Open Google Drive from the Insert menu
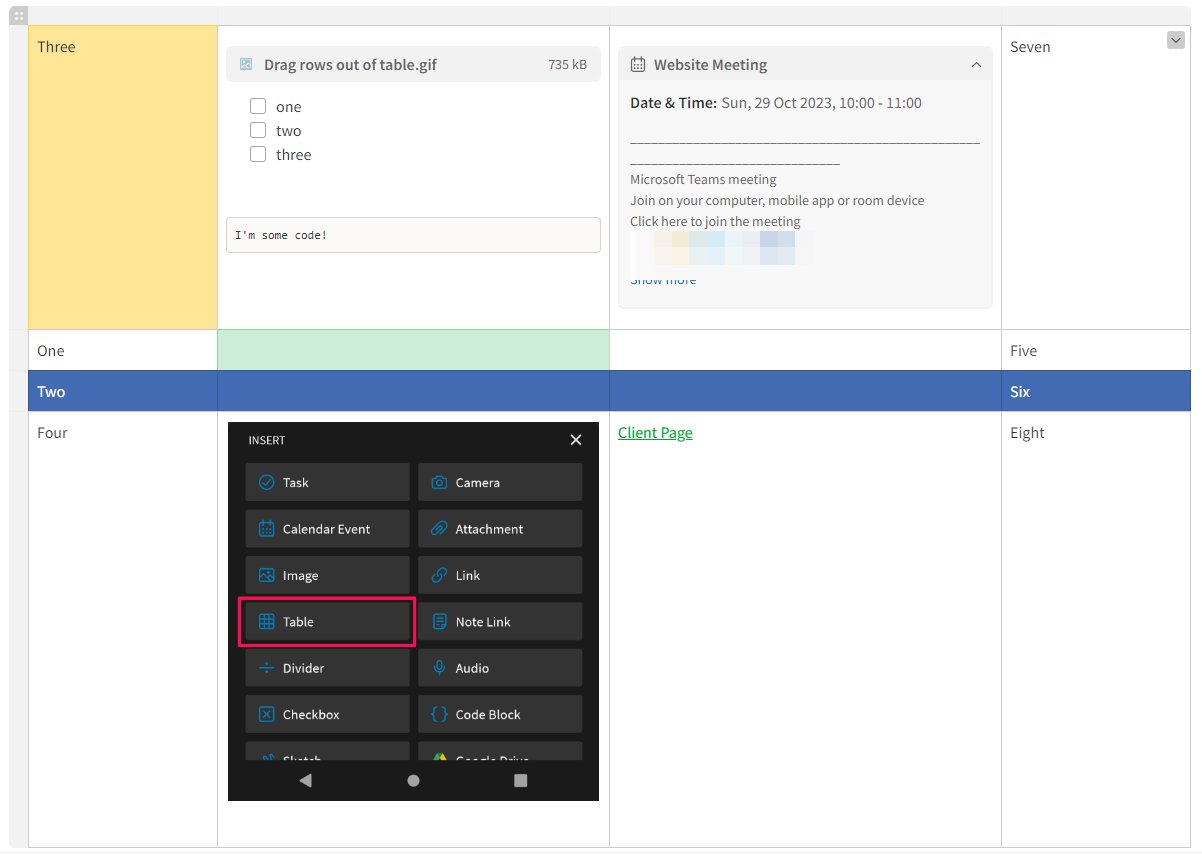 point(500,755)
